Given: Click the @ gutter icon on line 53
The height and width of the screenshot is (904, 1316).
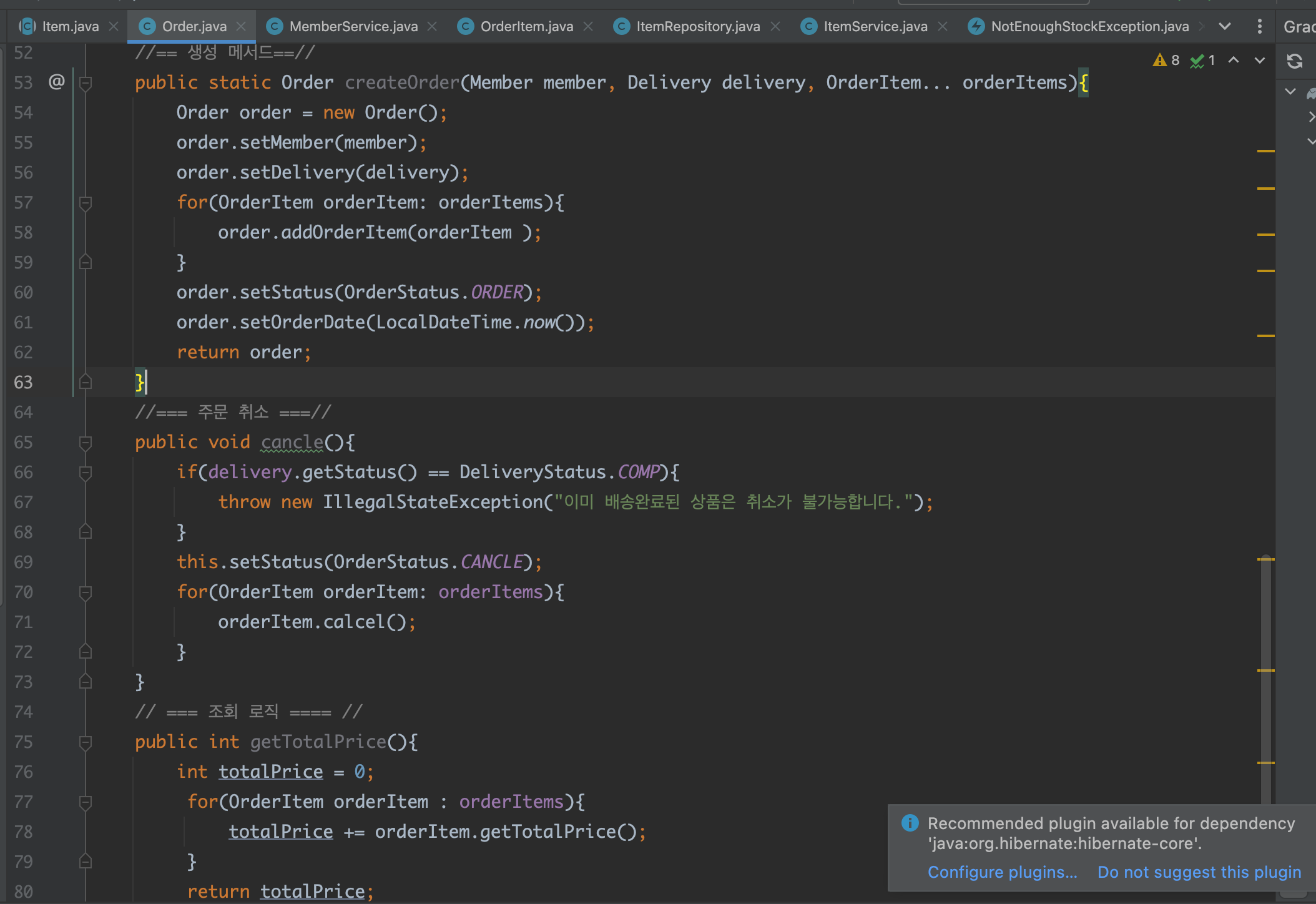Looking at the screenshot, I should (x=56, y=82).
